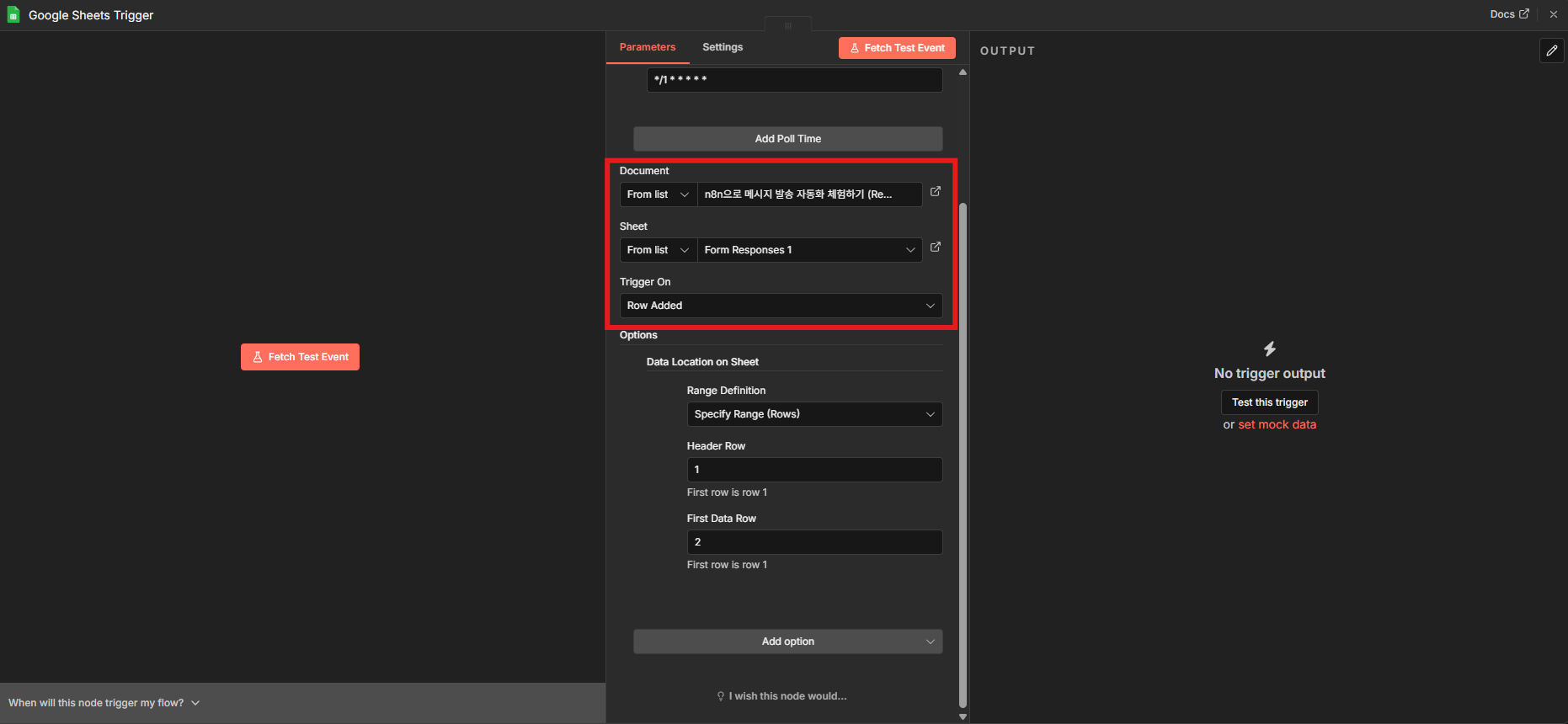Click the Header Row input field
The width and height of the screenshot is (1568, 724).
[x=814, y=470]
